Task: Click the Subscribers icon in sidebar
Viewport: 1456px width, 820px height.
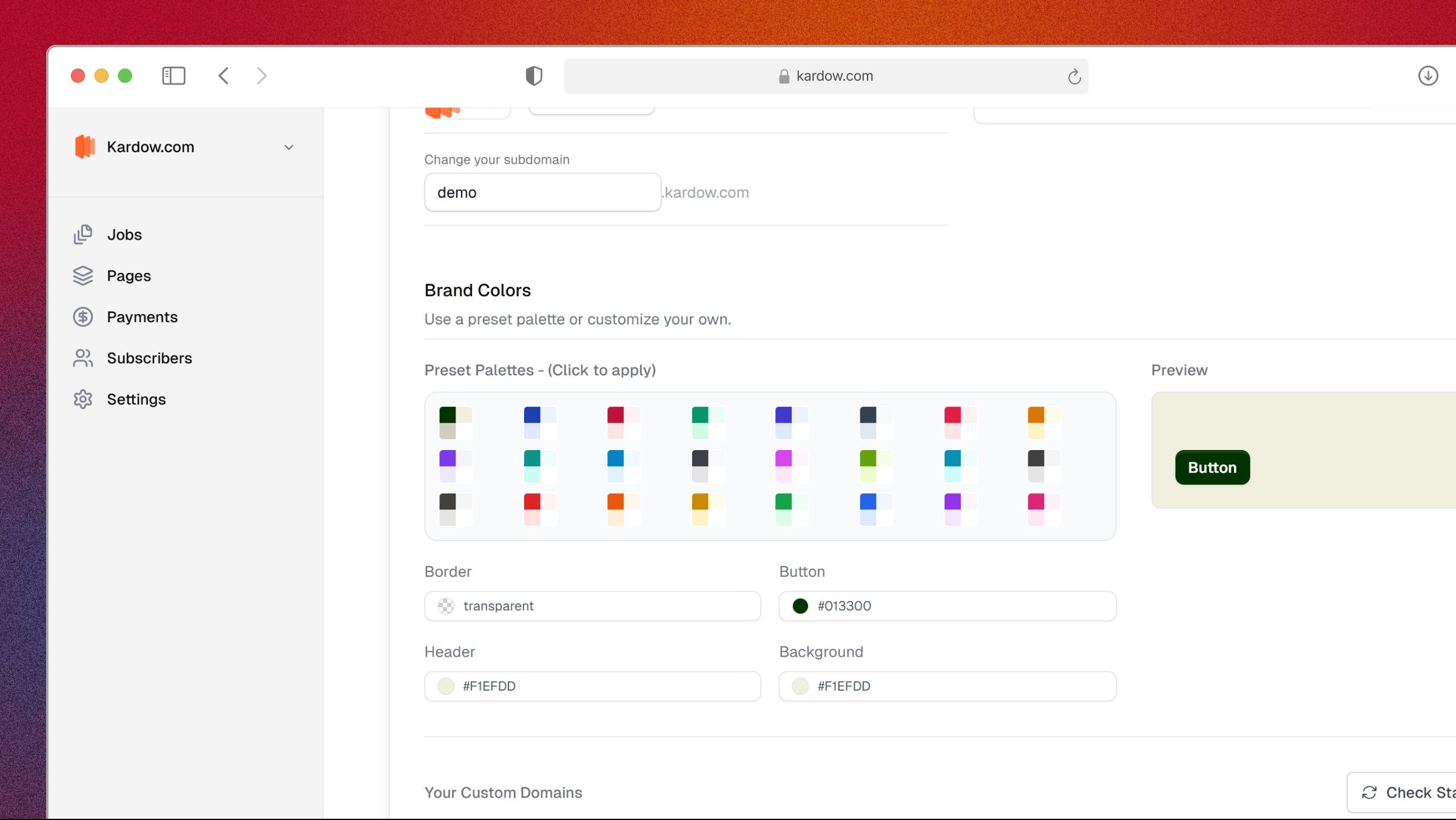Action: (84, 357)
